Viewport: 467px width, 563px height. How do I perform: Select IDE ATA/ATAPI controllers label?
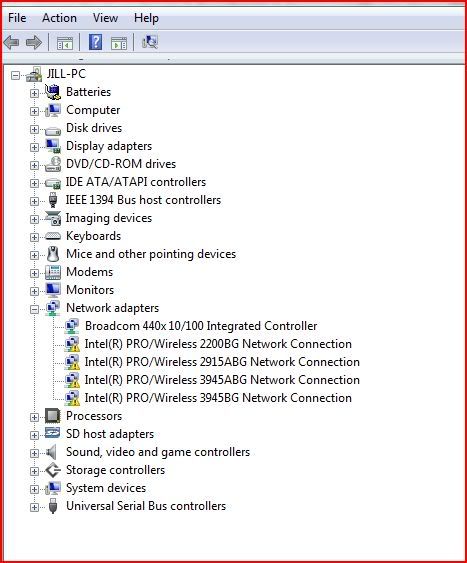136,182
